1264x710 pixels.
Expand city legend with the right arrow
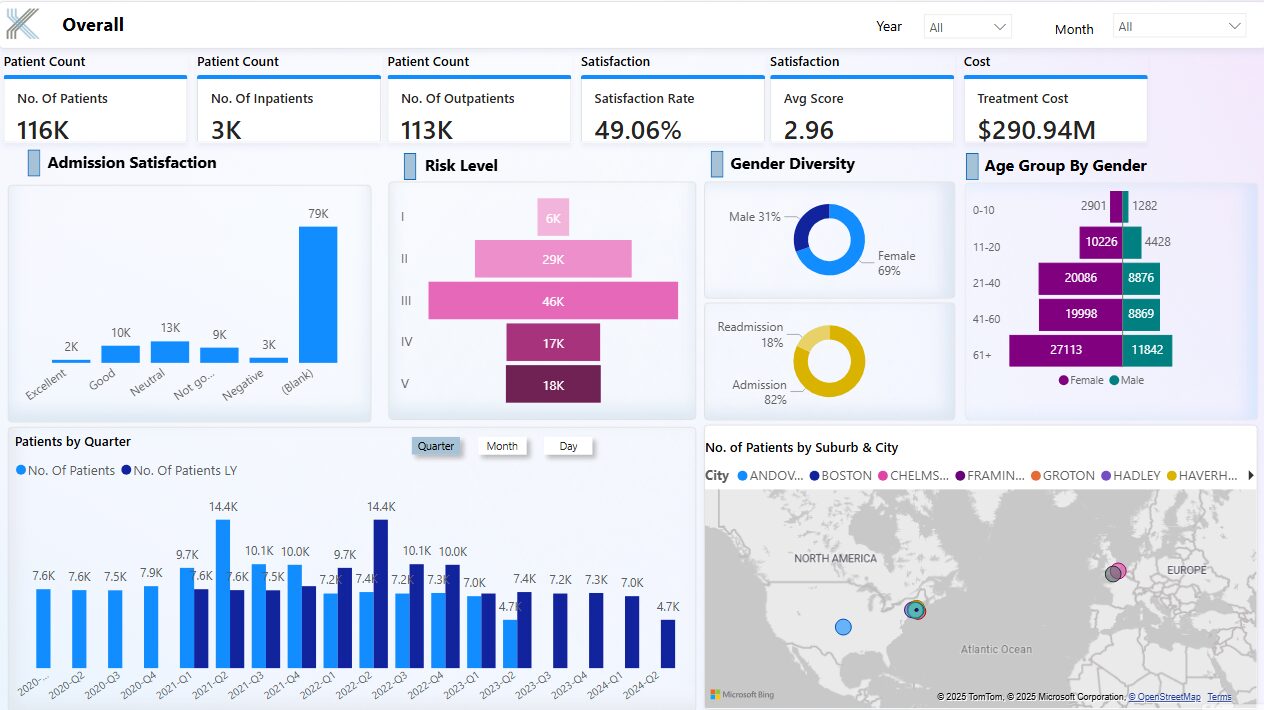click(x=1251, y=476)
